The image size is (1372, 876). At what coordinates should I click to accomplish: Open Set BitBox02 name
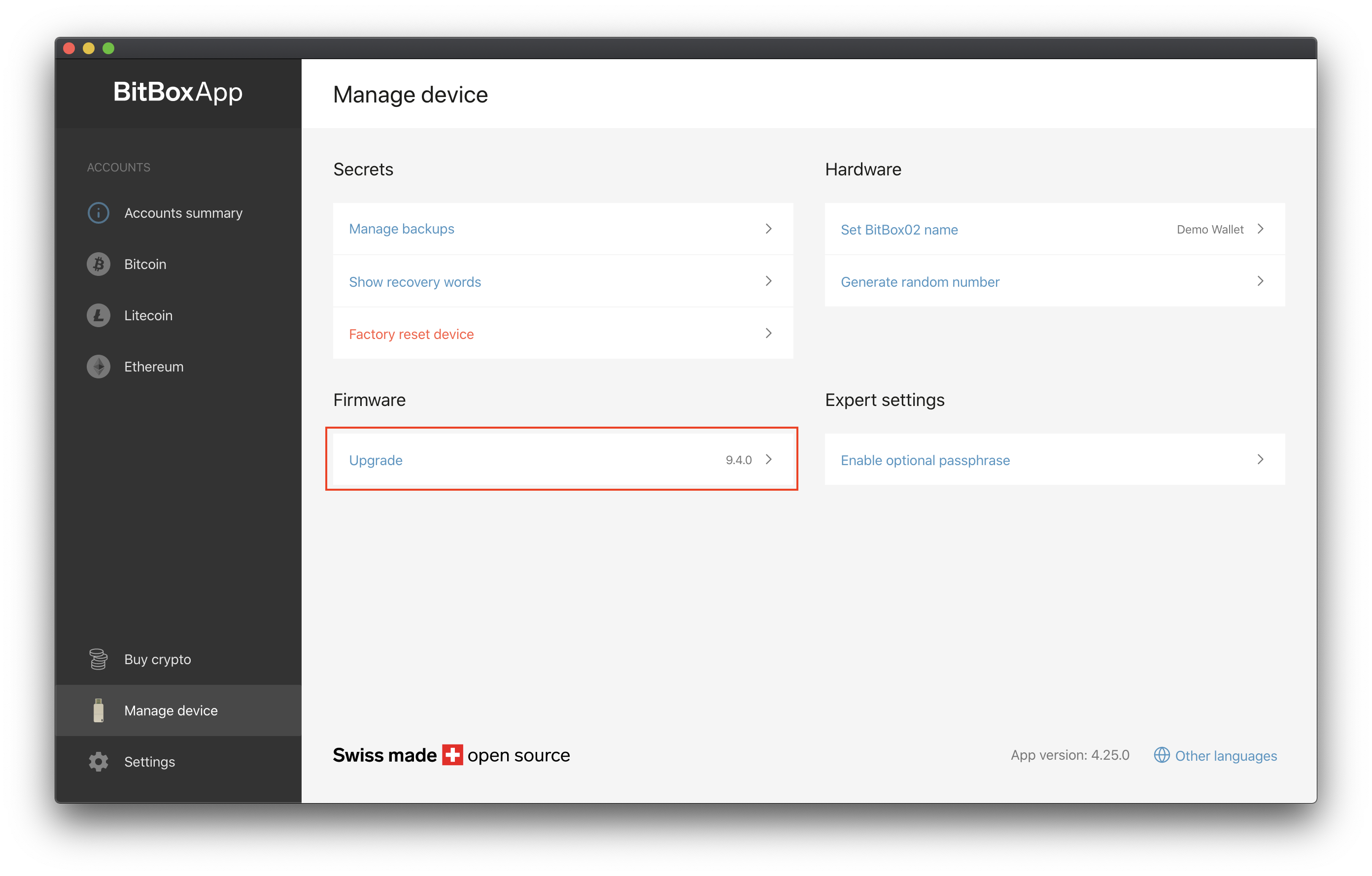[1055, 229]
